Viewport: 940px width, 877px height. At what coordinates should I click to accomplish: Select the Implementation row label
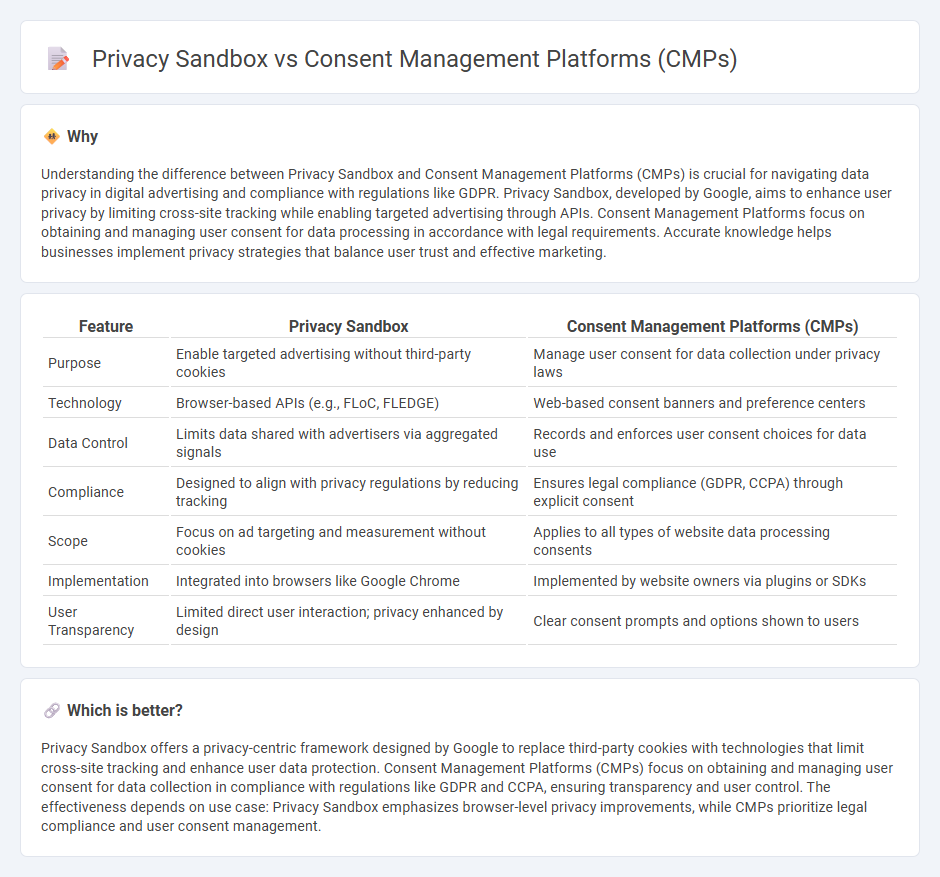tap(98, 581)
